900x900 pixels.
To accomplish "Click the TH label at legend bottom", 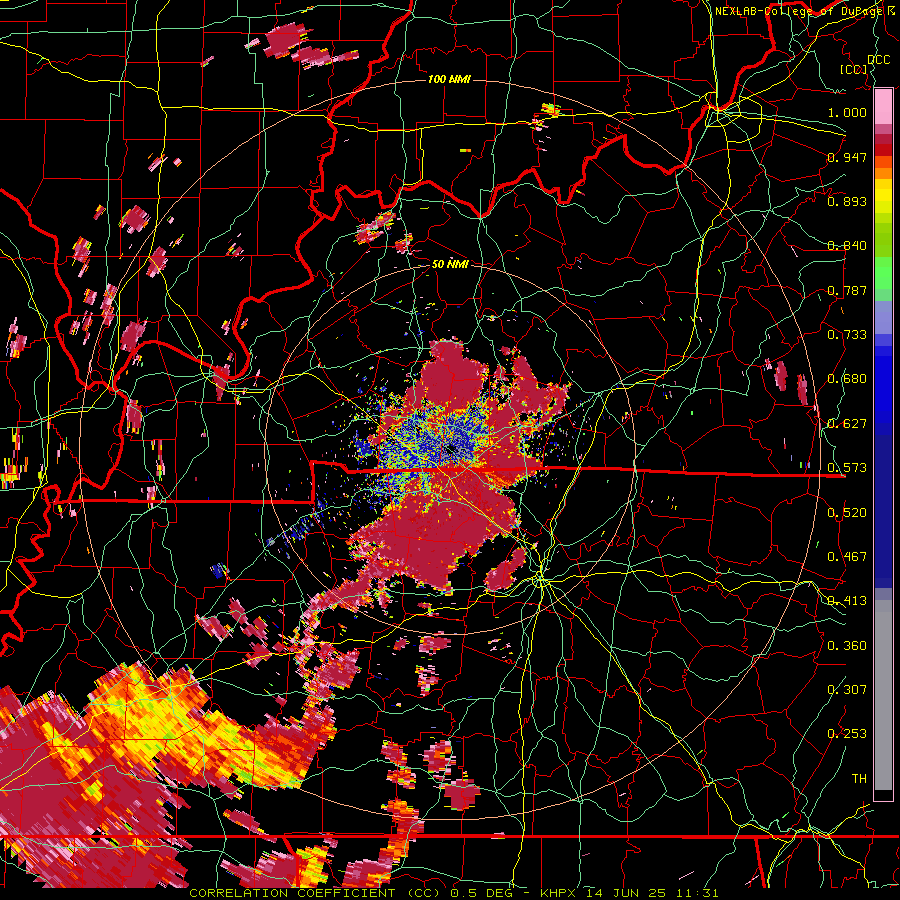I will (859, 779).
